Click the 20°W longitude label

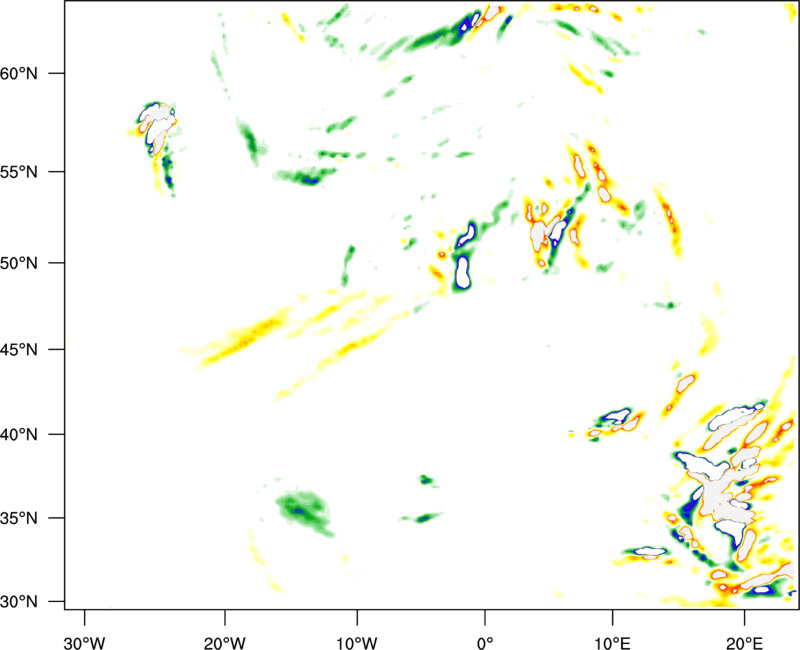[x=225, y=642]
